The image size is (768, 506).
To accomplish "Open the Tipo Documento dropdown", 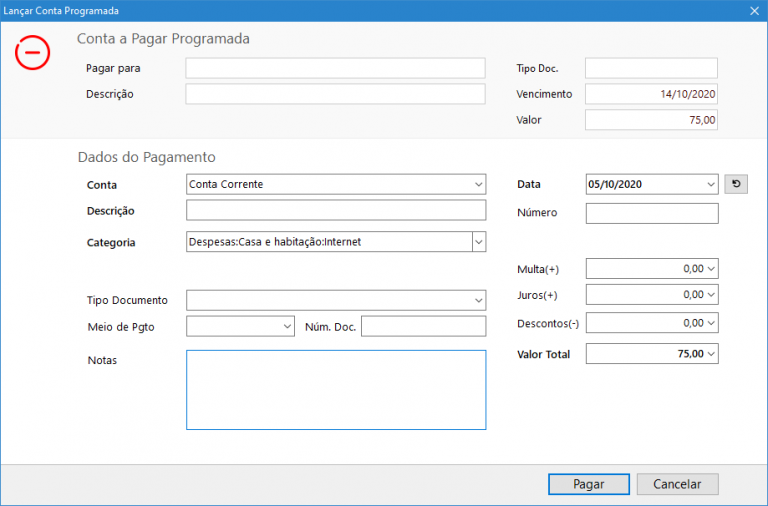I will pyautogui.click(x=478, y=300).
